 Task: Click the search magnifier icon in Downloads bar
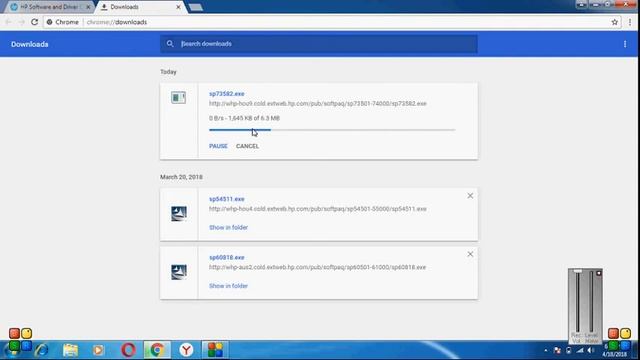tap(170, 44)
